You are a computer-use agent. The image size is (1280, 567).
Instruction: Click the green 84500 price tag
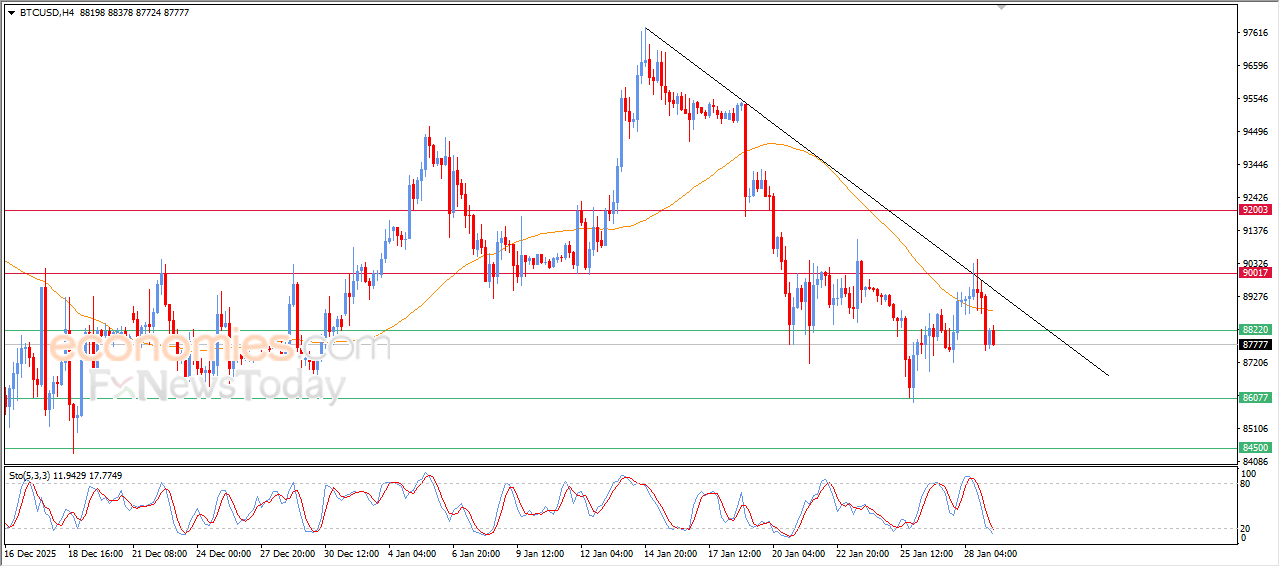(1255, 447)
